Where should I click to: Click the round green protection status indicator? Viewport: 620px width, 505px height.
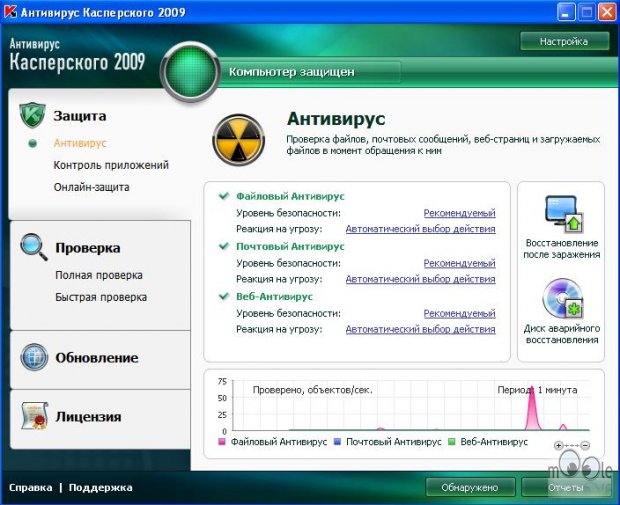(190, 72)
